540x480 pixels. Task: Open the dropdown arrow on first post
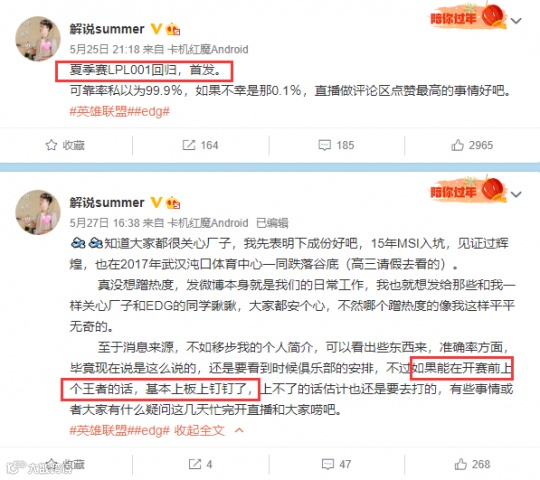coord(516,21)
